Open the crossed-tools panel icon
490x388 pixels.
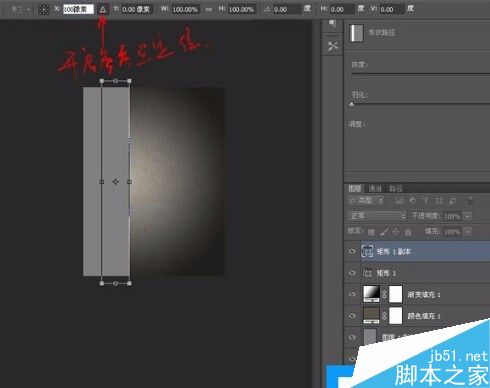point(333,46)
